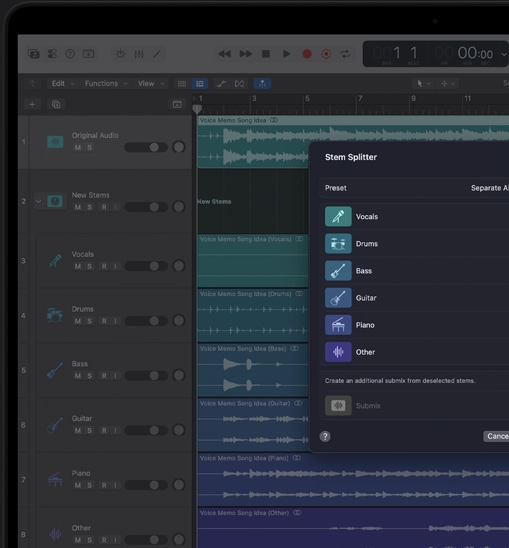The width and height of the screenshot is (509, 548).
Task: Open Smart Controls dial icon
Action: [x=120, y=54]
